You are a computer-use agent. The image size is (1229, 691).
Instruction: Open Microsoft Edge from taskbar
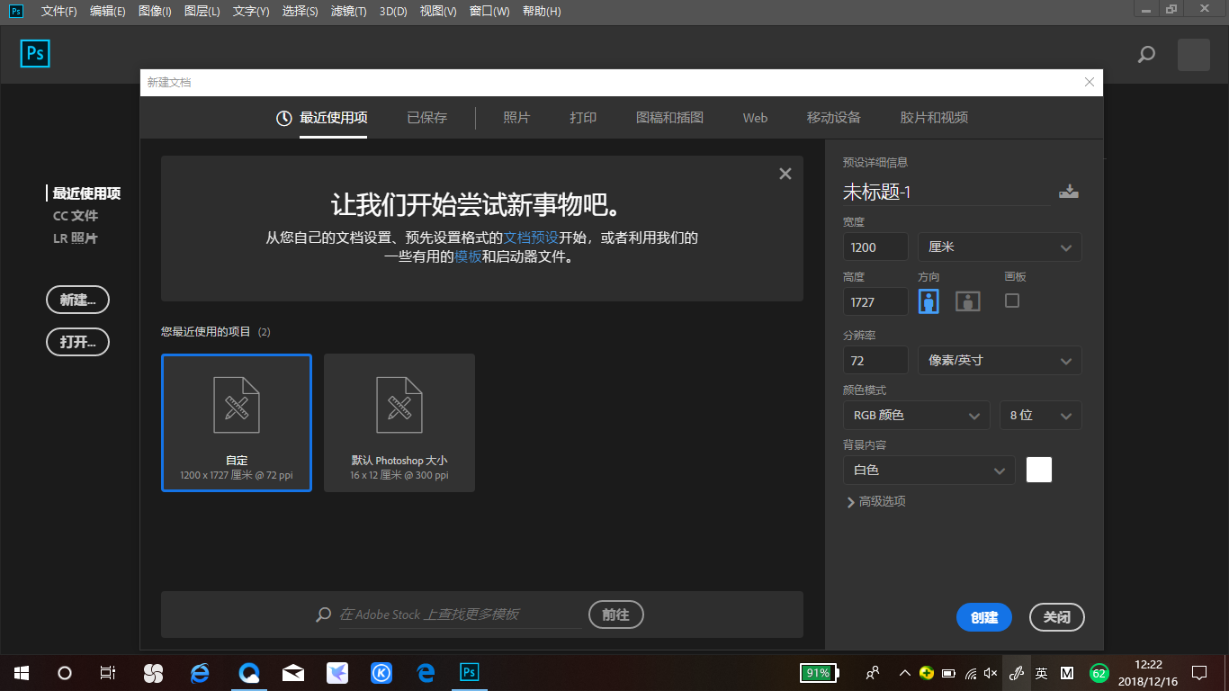426,673
